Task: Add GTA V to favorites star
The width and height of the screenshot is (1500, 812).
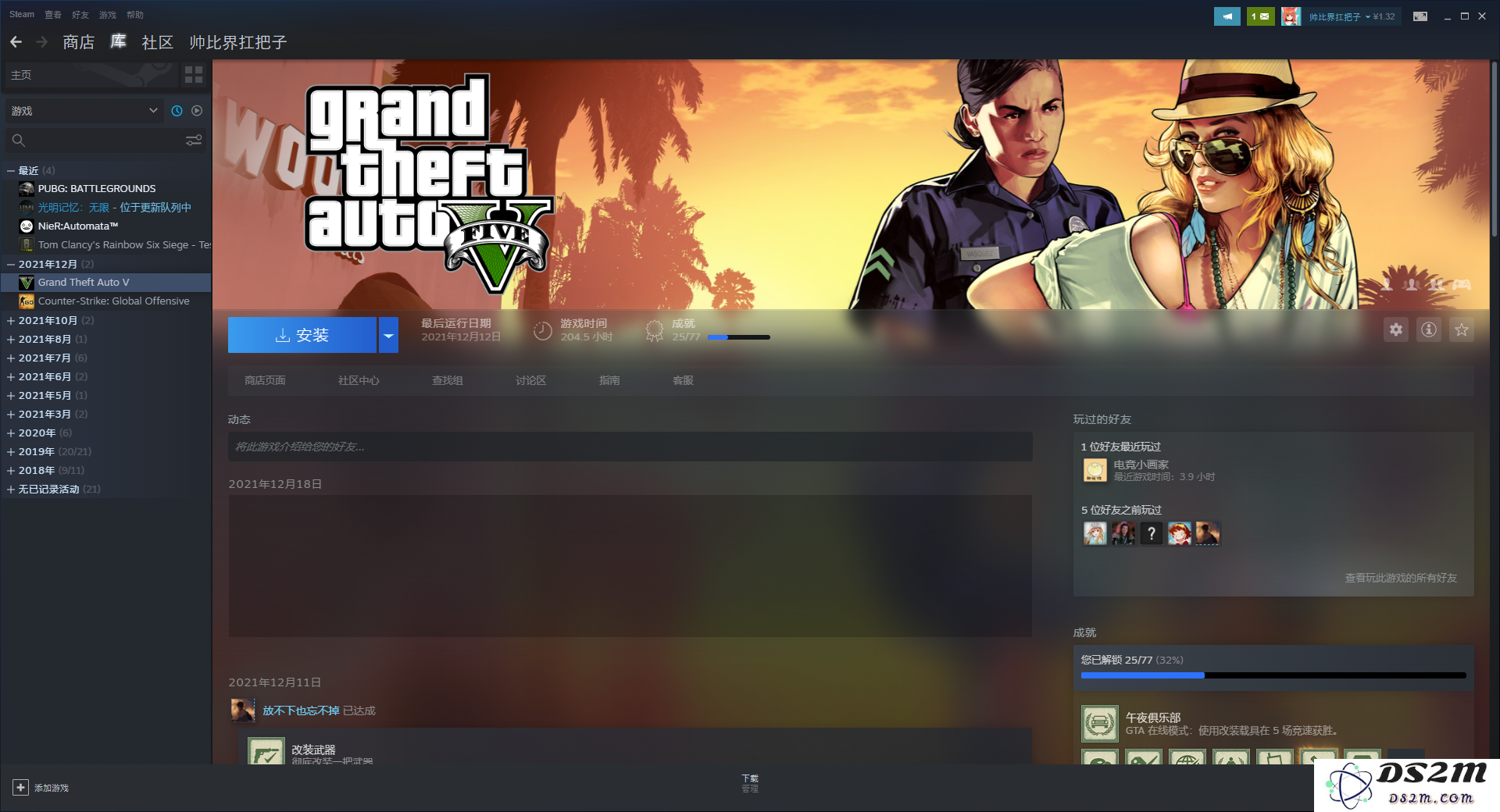Action: [1462, 329]
